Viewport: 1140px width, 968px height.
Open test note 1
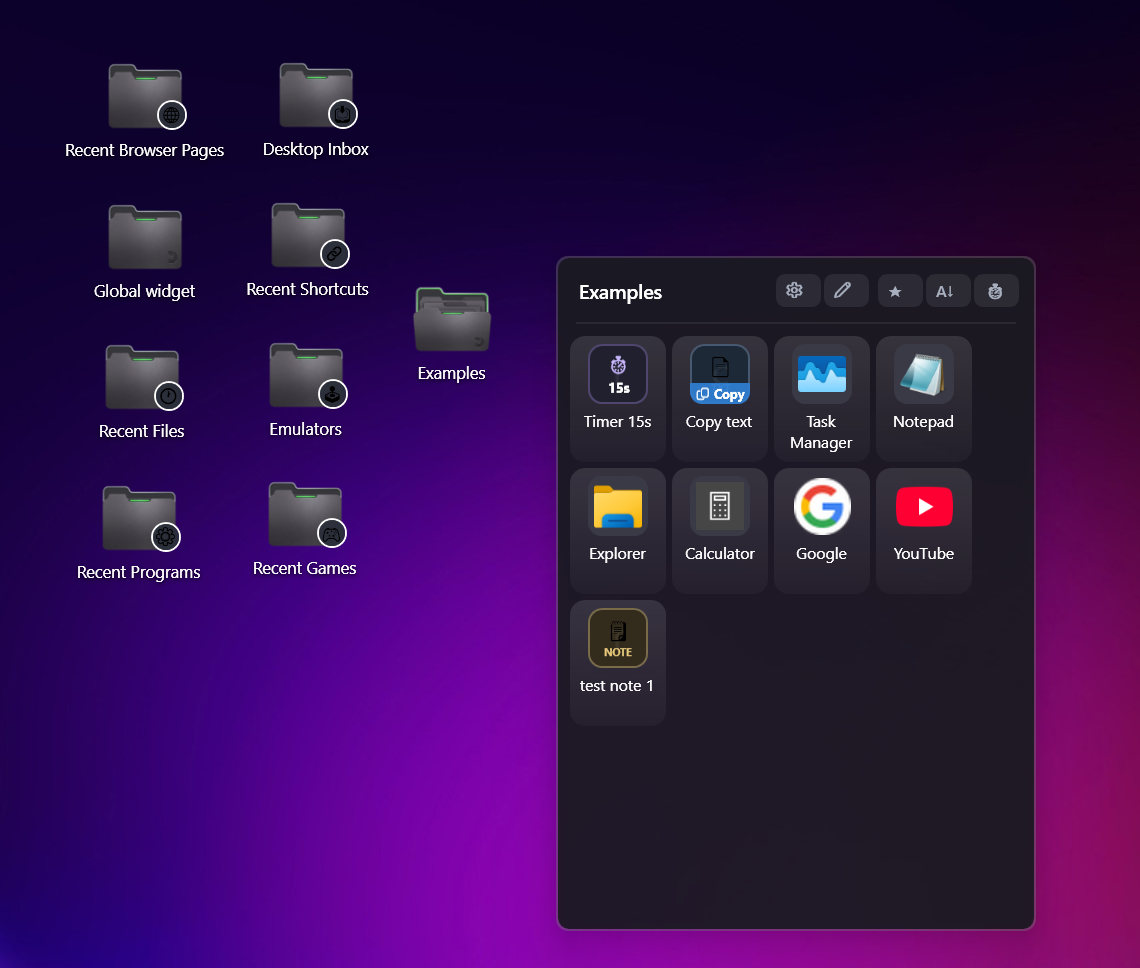[x=618, y=663]
